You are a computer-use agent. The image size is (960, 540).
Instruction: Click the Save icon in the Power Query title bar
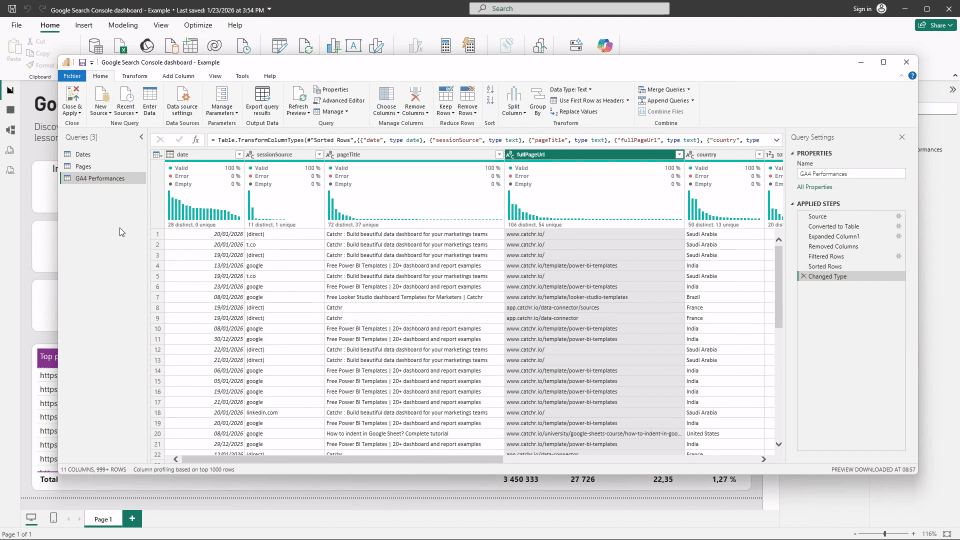coord(81,62)
